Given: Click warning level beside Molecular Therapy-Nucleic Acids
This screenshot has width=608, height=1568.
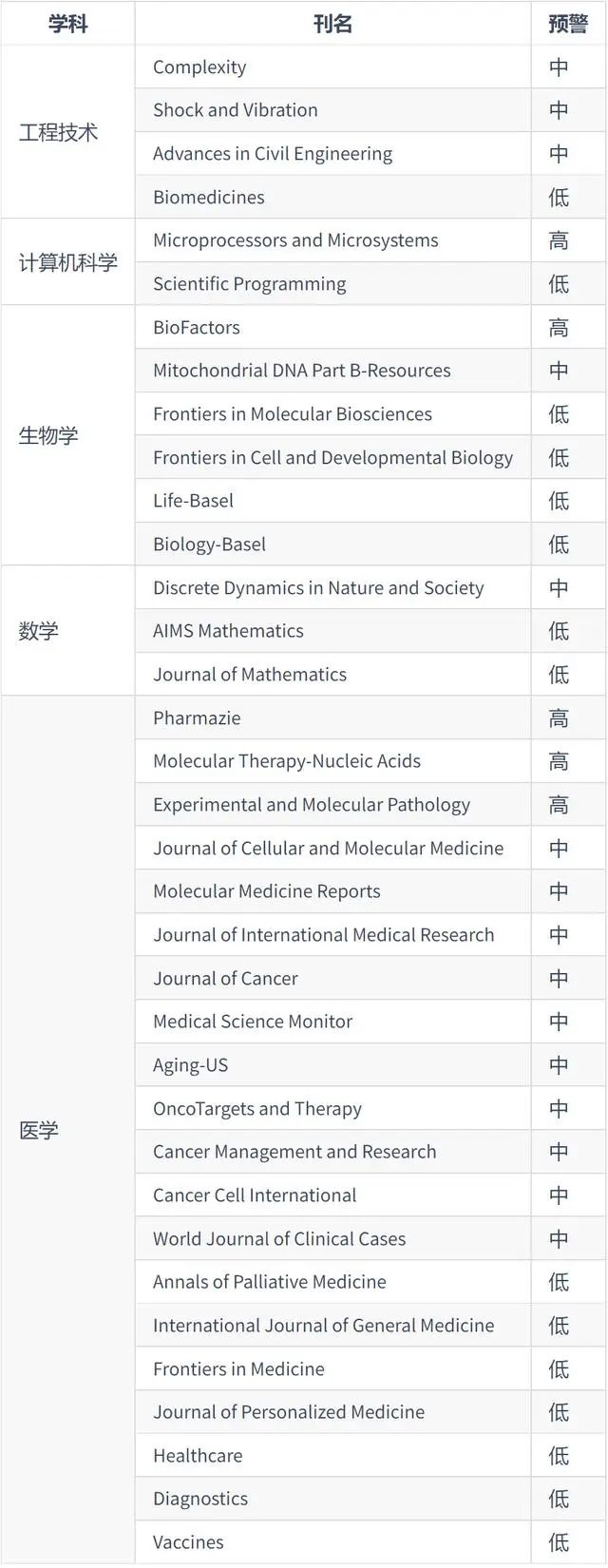Looking at the screenshot, I should coord(559,761).
